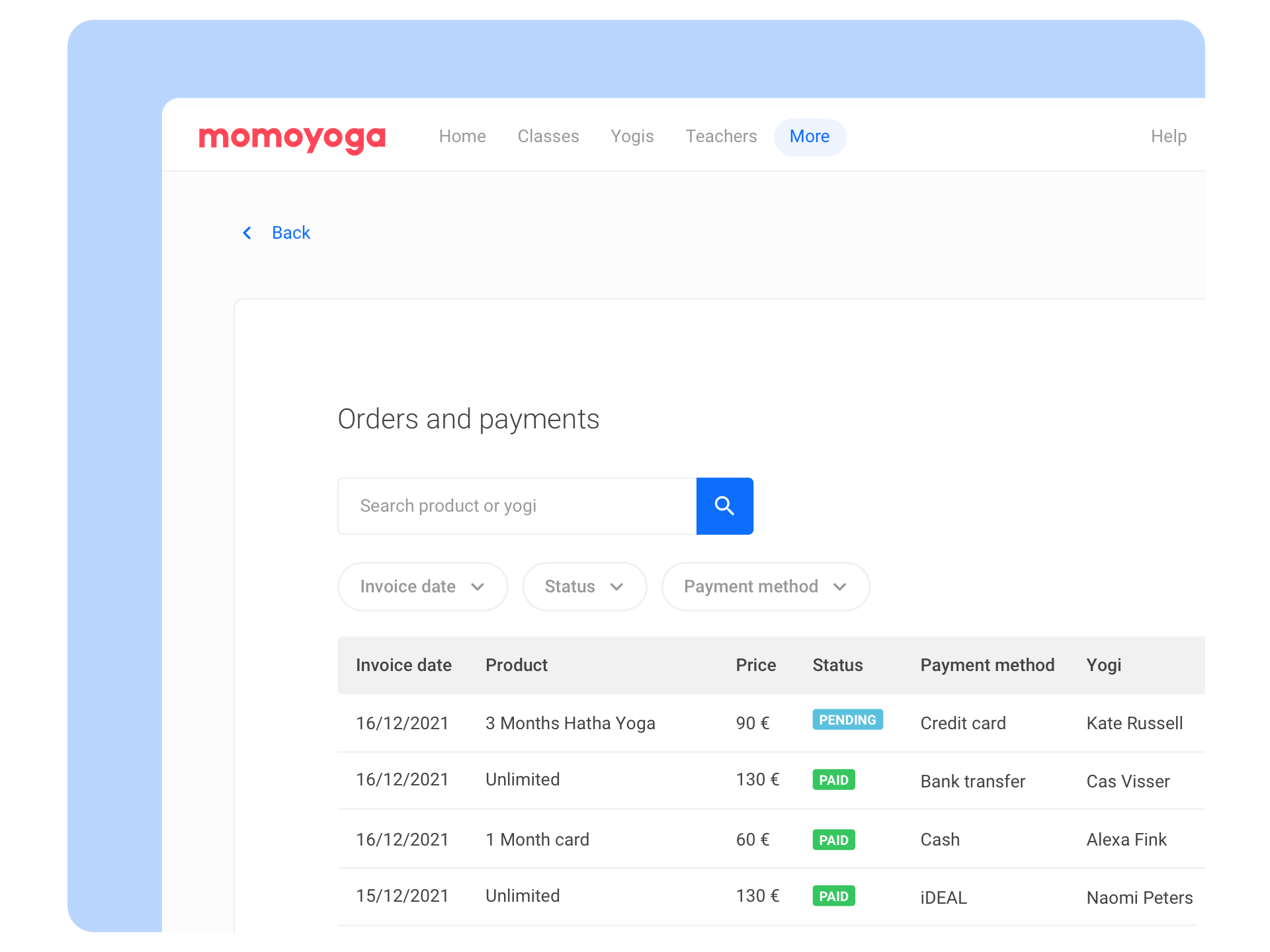This screenshot has height=952, width=1270.
Task: Expand the Invoice date filter dropdown
Action: 422,586
